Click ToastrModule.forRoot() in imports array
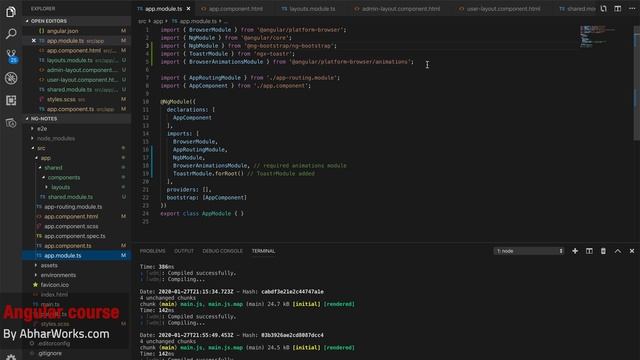Viewport: 640px width, 360px height. pos(208,173)
